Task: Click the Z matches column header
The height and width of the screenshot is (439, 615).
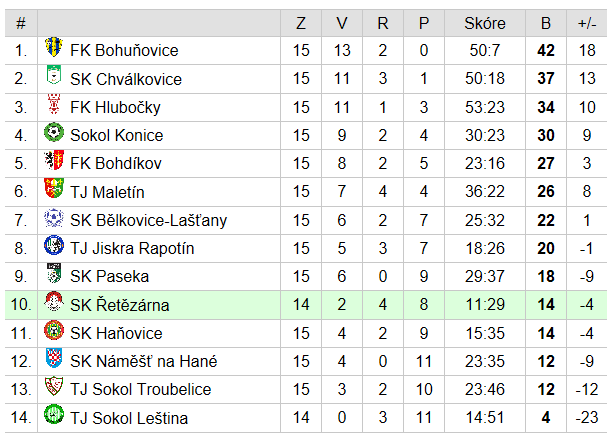Action: point(301,23)
